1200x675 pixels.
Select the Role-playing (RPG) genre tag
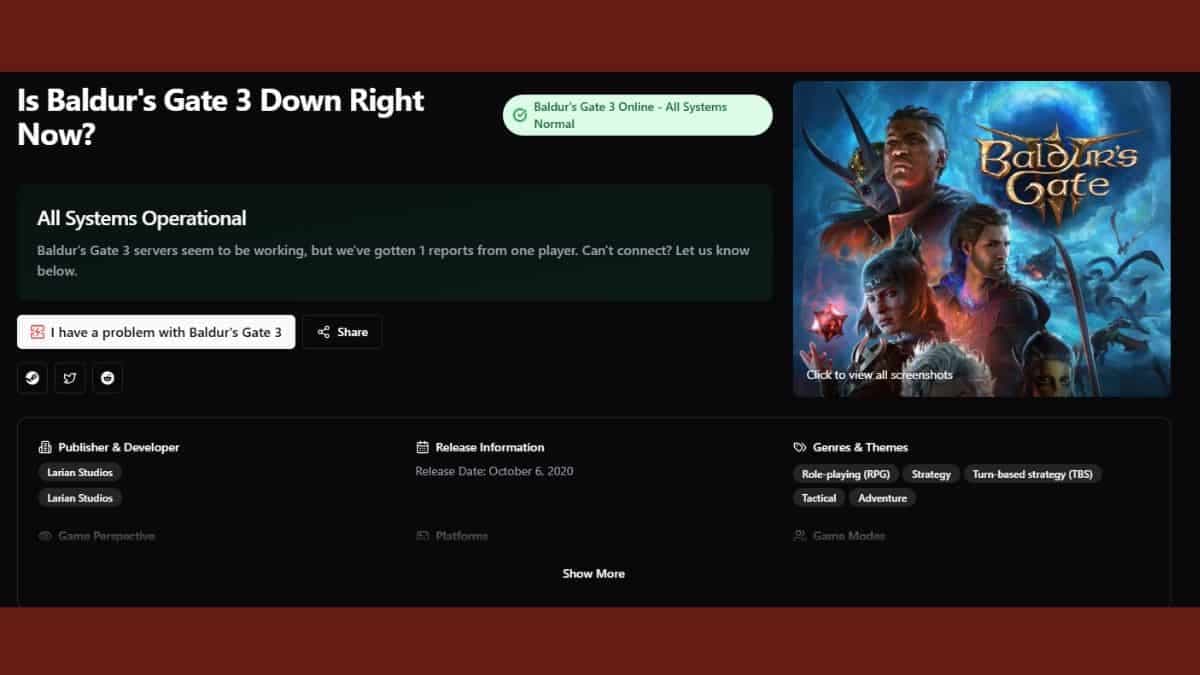[846, 474]
